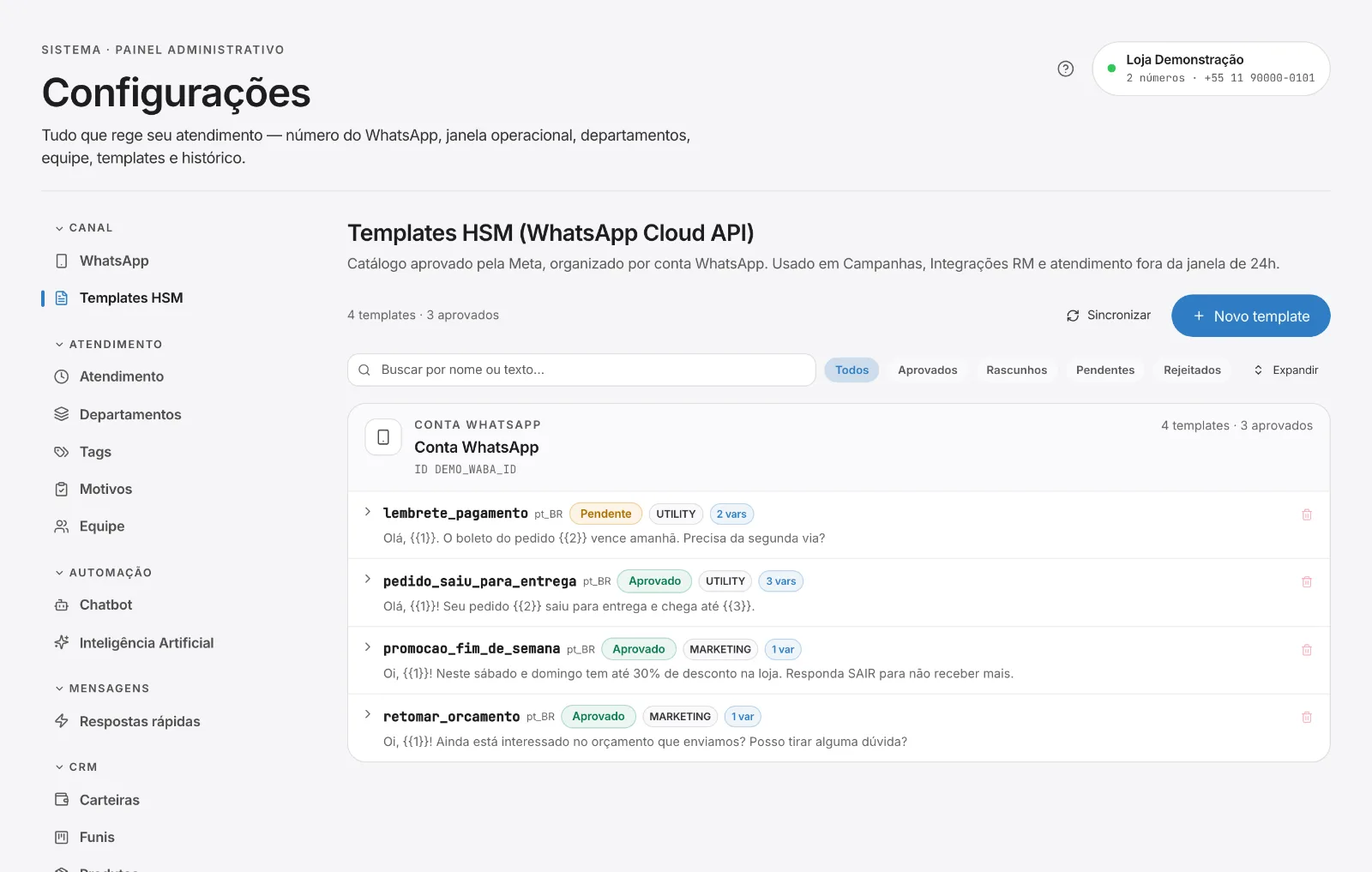Click the Funis board icon
Screen dimensions: 1372x872
[x=62, y=837]
